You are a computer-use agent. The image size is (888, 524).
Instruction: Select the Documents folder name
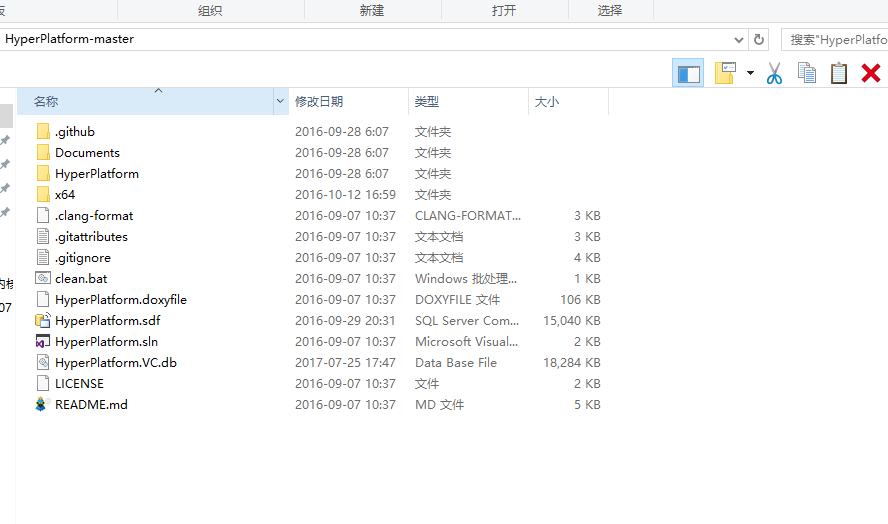pos(87,153)
